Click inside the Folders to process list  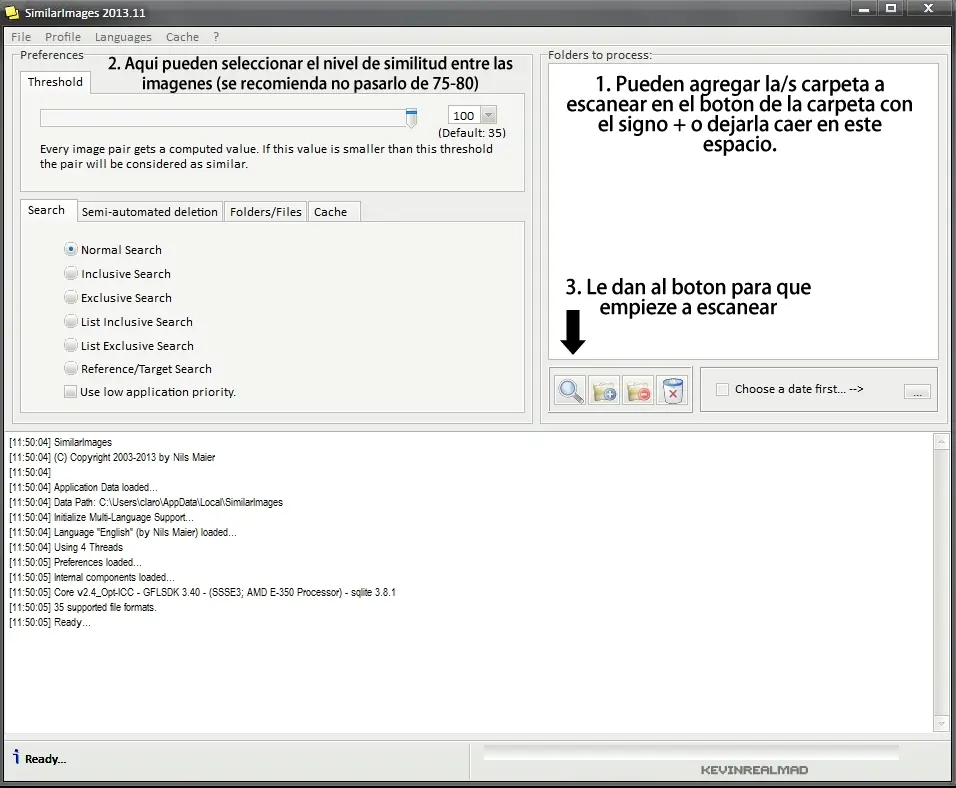pos(743,212)
